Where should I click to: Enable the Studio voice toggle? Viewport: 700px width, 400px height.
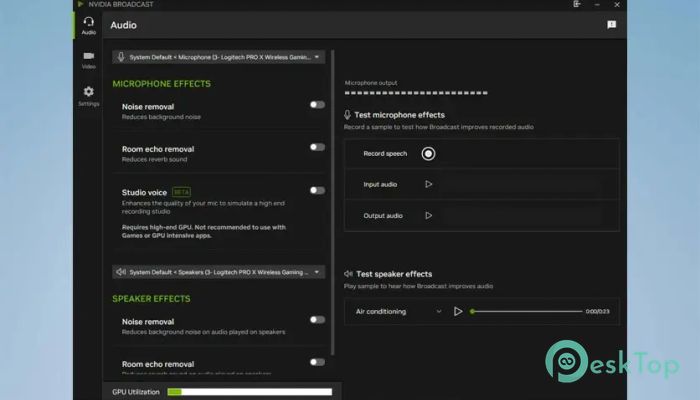[317, 190]
